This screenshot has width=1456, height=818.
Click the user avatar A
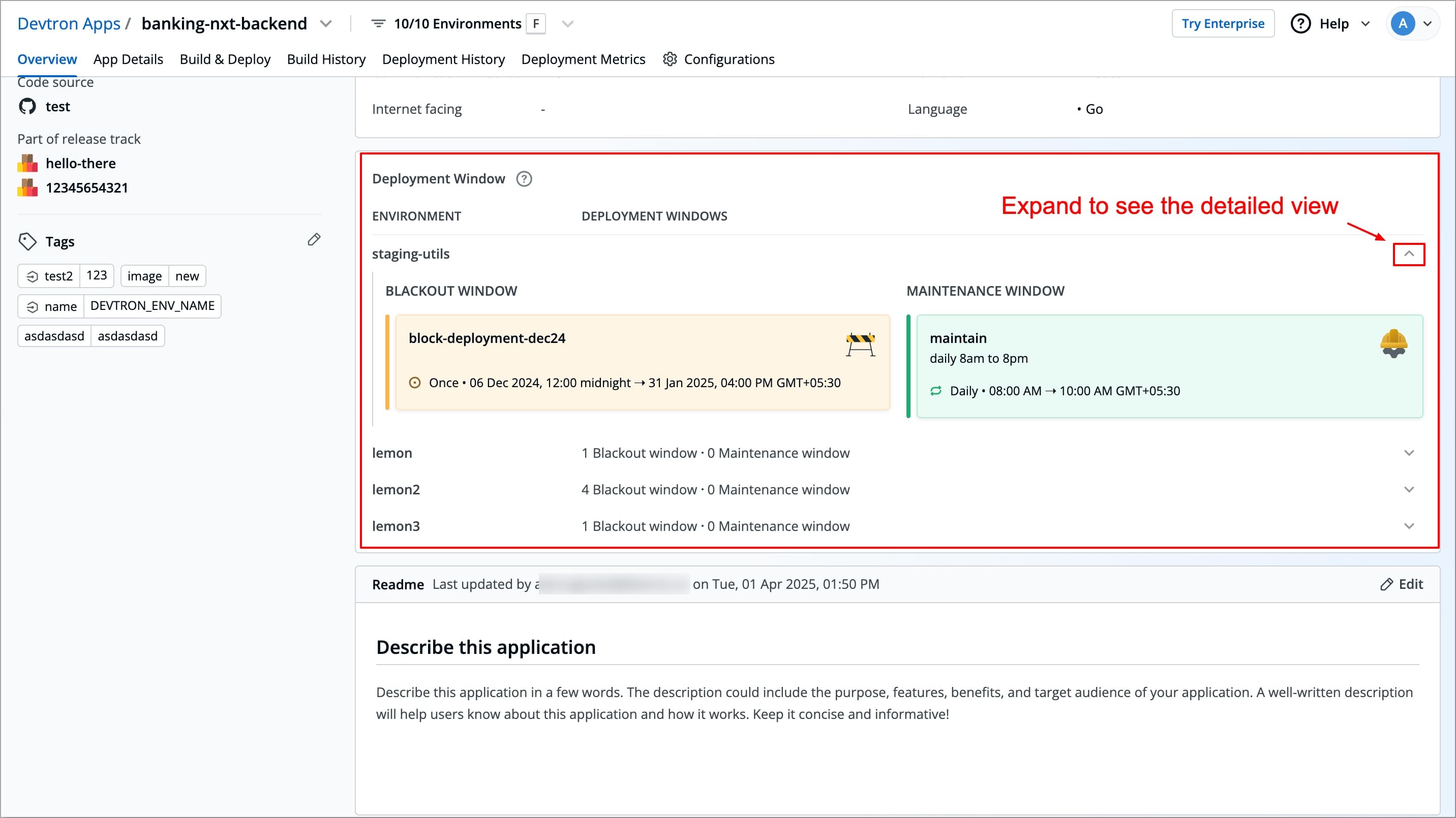[x=1403, y=24]
